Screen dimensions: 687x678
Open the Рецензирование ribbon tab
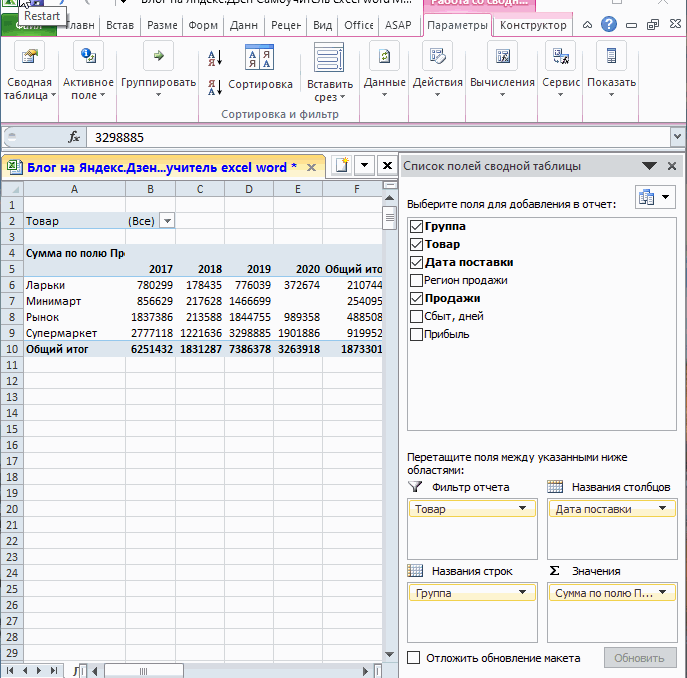[x=286, y=25]
